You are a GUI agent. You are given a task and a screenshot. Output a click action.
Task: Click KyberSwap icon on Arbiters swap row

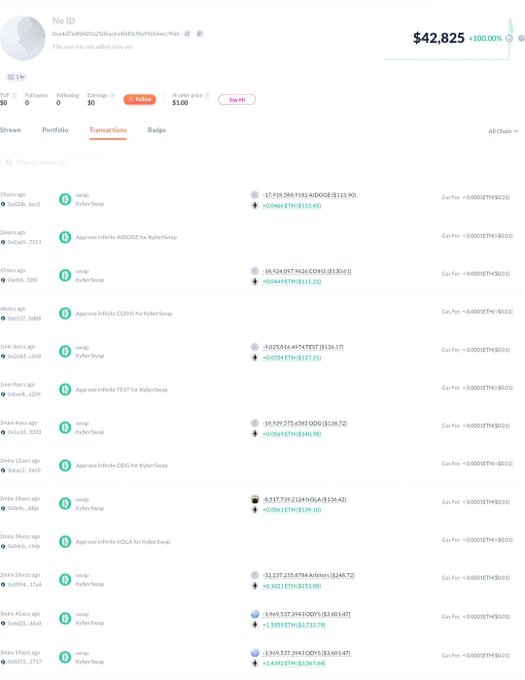[x=65, y=580]
